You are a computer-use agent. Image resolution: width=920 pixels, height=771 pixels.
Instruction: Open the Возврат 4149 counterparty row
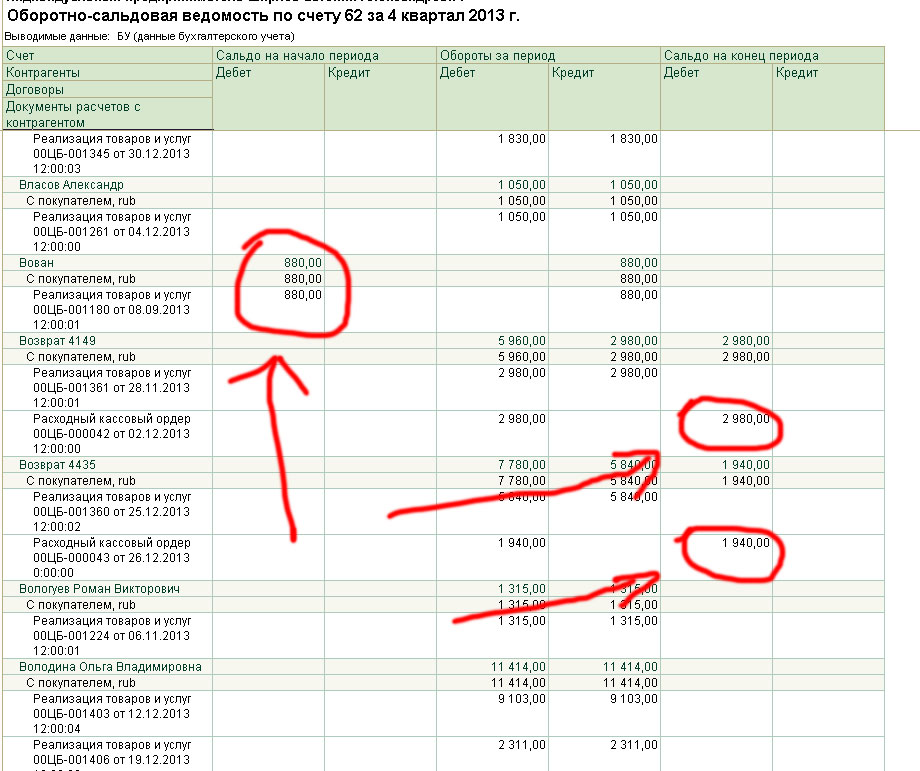pos(57,341)
